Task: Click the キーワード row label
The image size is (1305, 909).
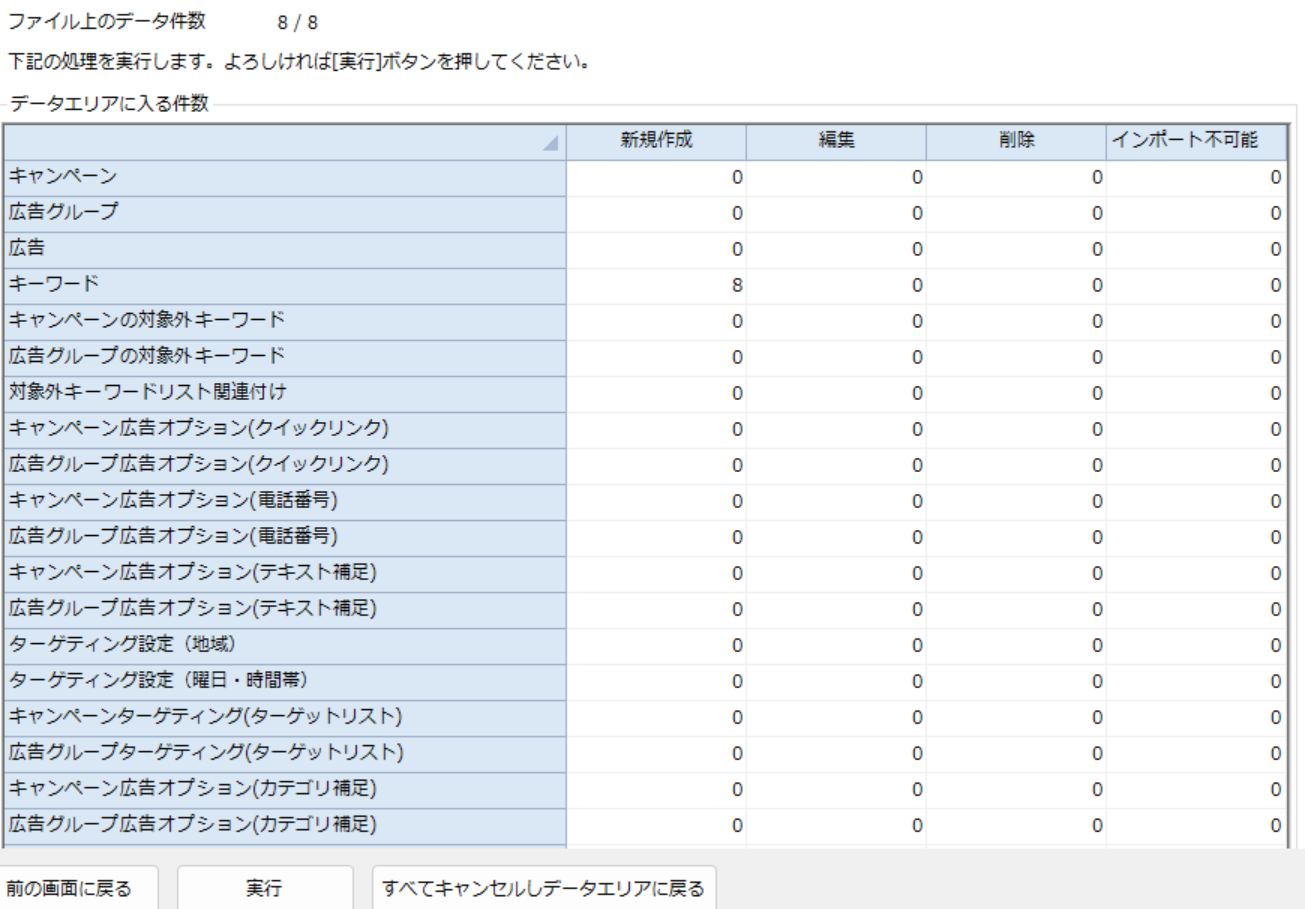Action: point(285,285)
